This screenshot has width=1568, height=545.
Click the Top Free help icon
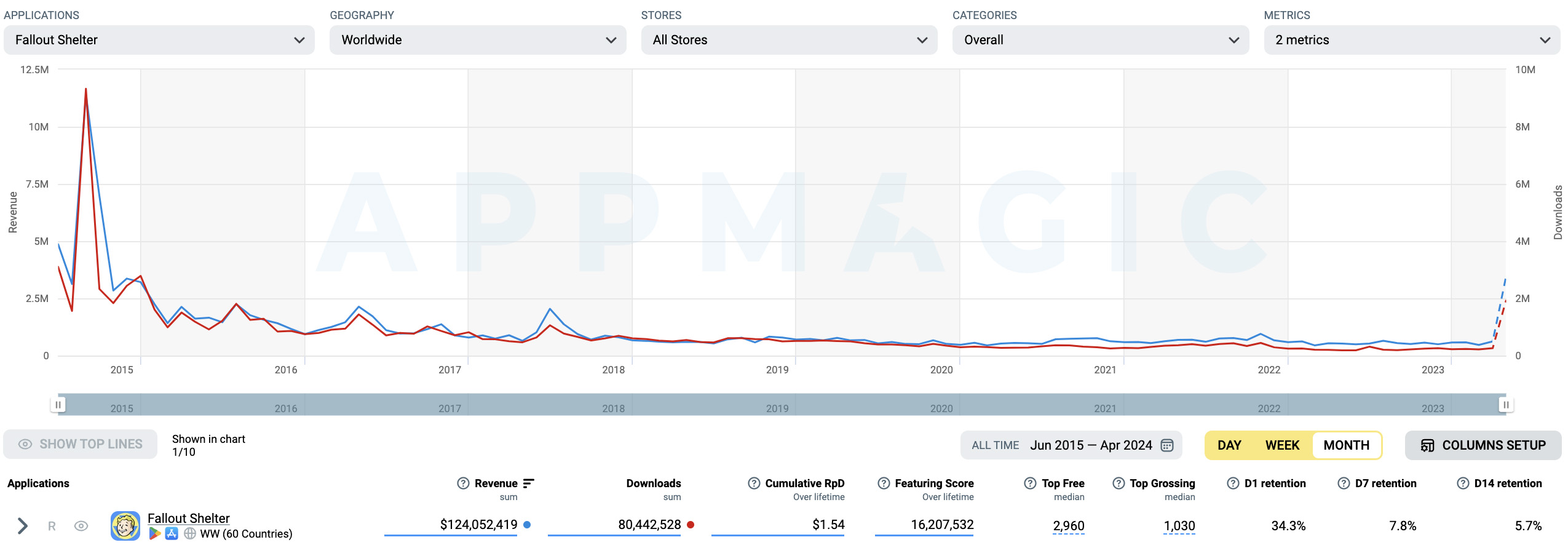[x=1031, y=483]
